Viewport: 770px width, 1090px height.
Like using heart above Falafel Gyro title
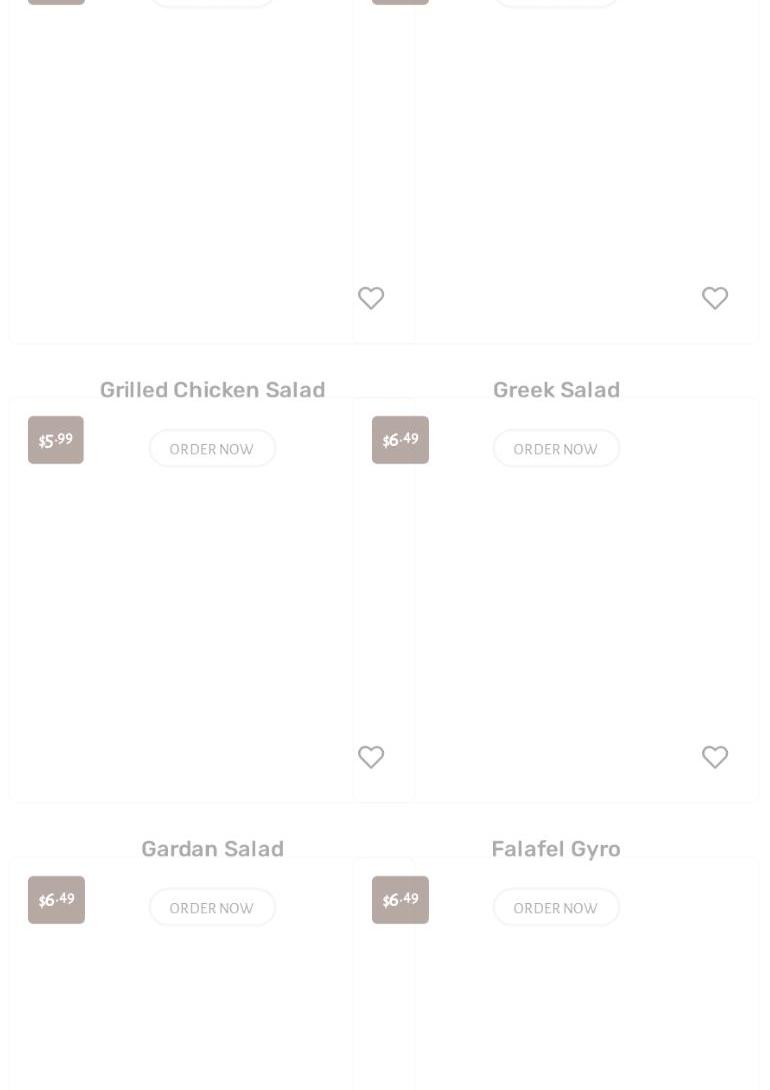pyautogui.click(x=714, y=756)
